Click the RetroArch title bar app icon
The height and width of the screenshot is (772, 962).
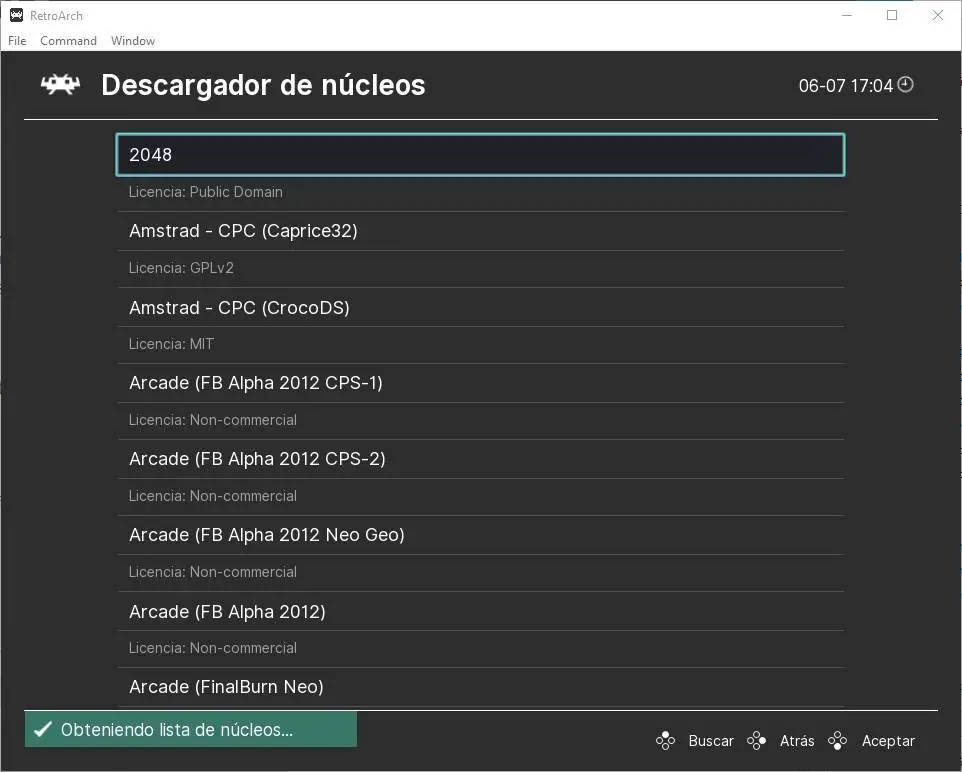click(x=17, y=15)
